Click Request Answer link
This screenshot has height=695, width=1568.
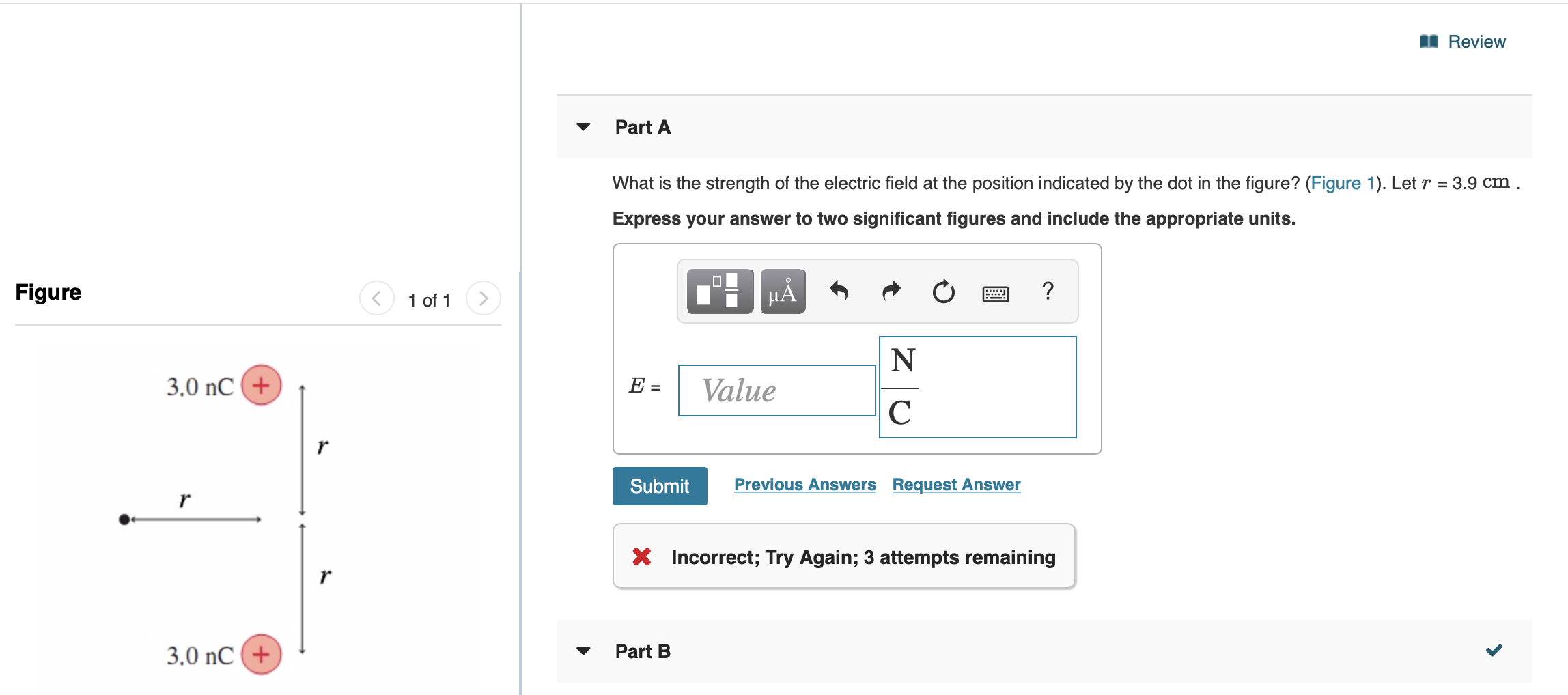(956, 485)
